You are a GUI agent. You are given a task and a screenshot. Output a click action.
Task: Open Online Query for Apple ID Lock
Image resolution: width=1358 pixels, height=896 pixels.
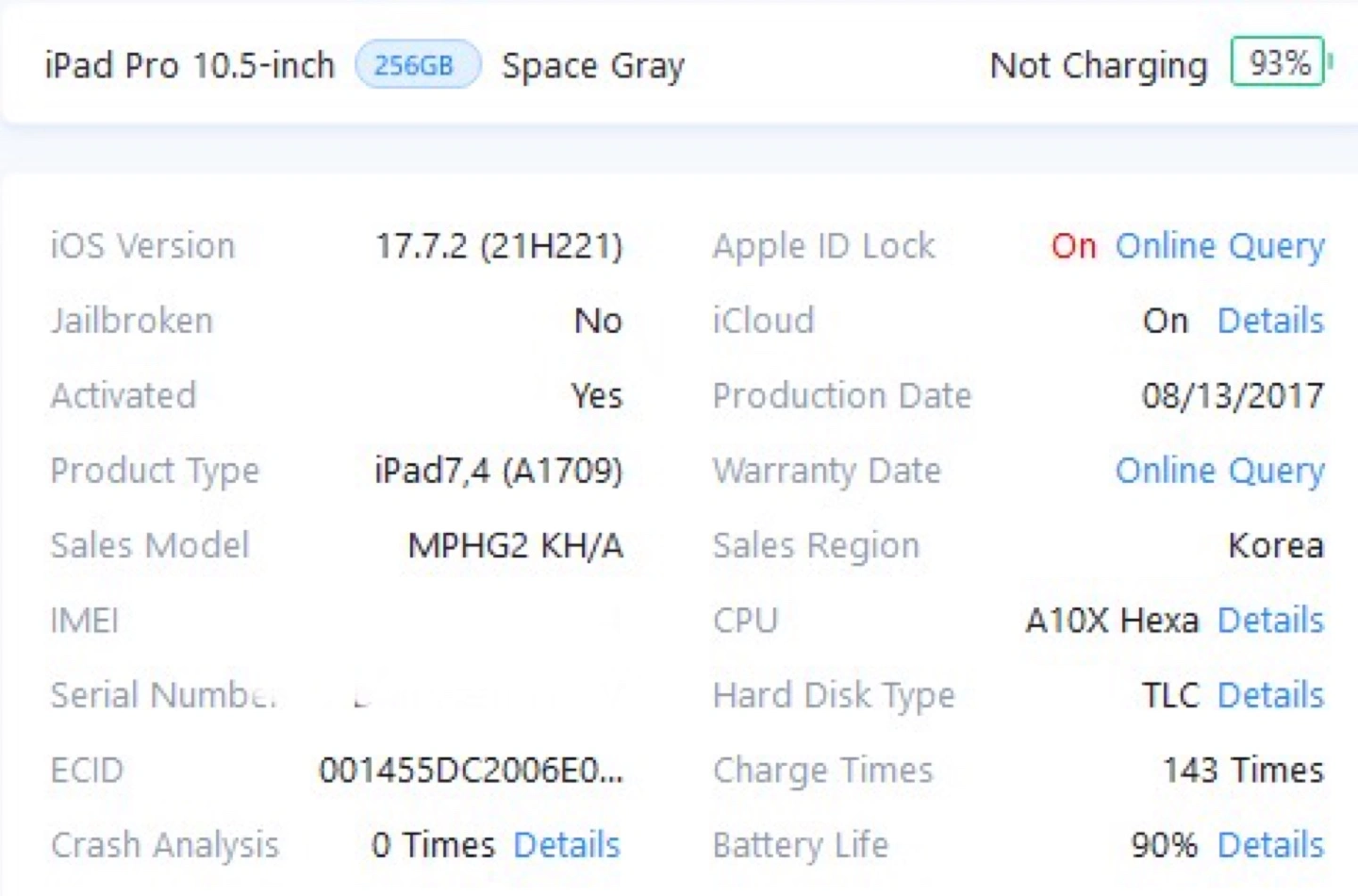pyautogui.click(x=1220, y=246)
